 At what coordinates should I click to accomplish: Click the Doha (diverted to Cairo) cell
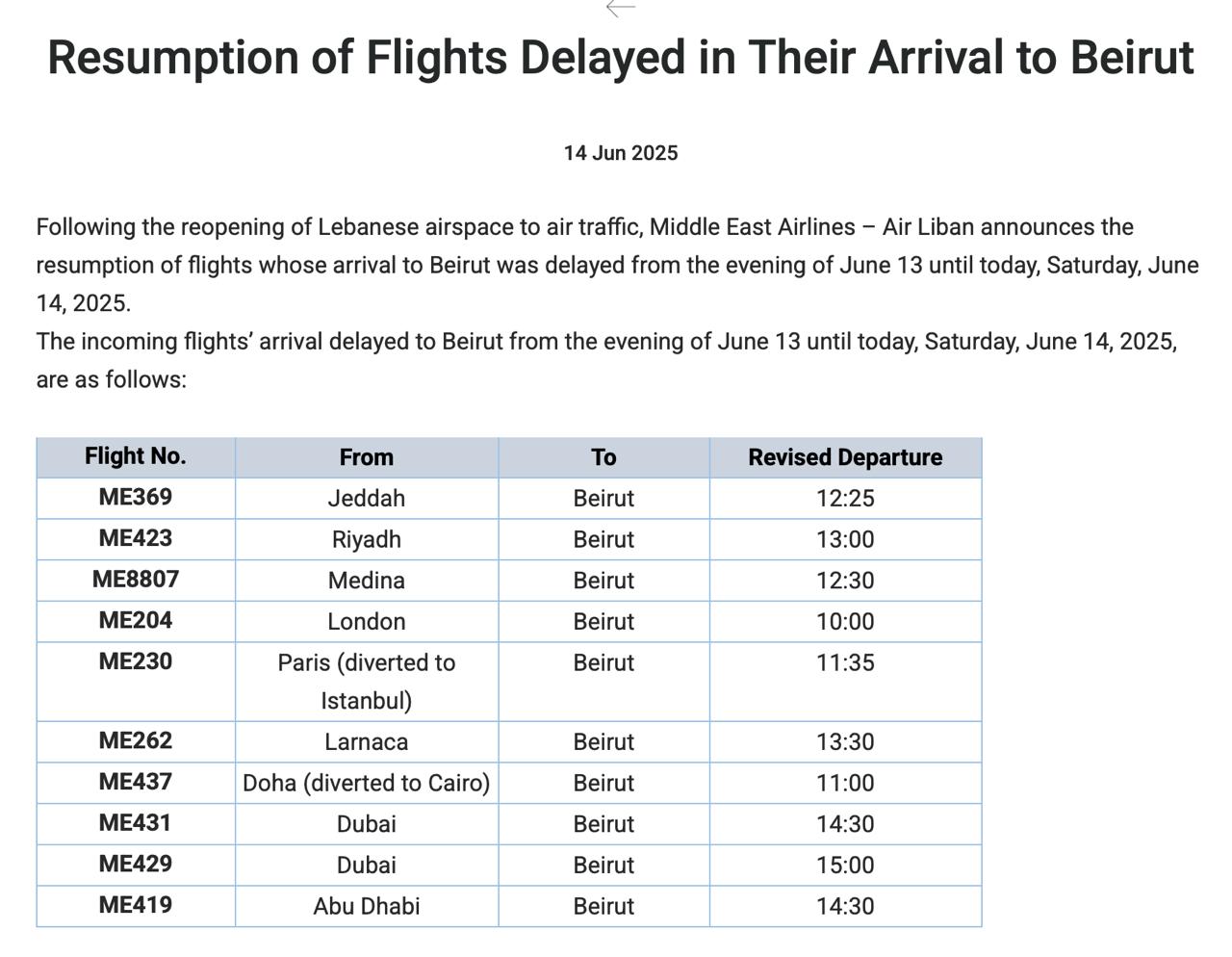click(367, 783)
